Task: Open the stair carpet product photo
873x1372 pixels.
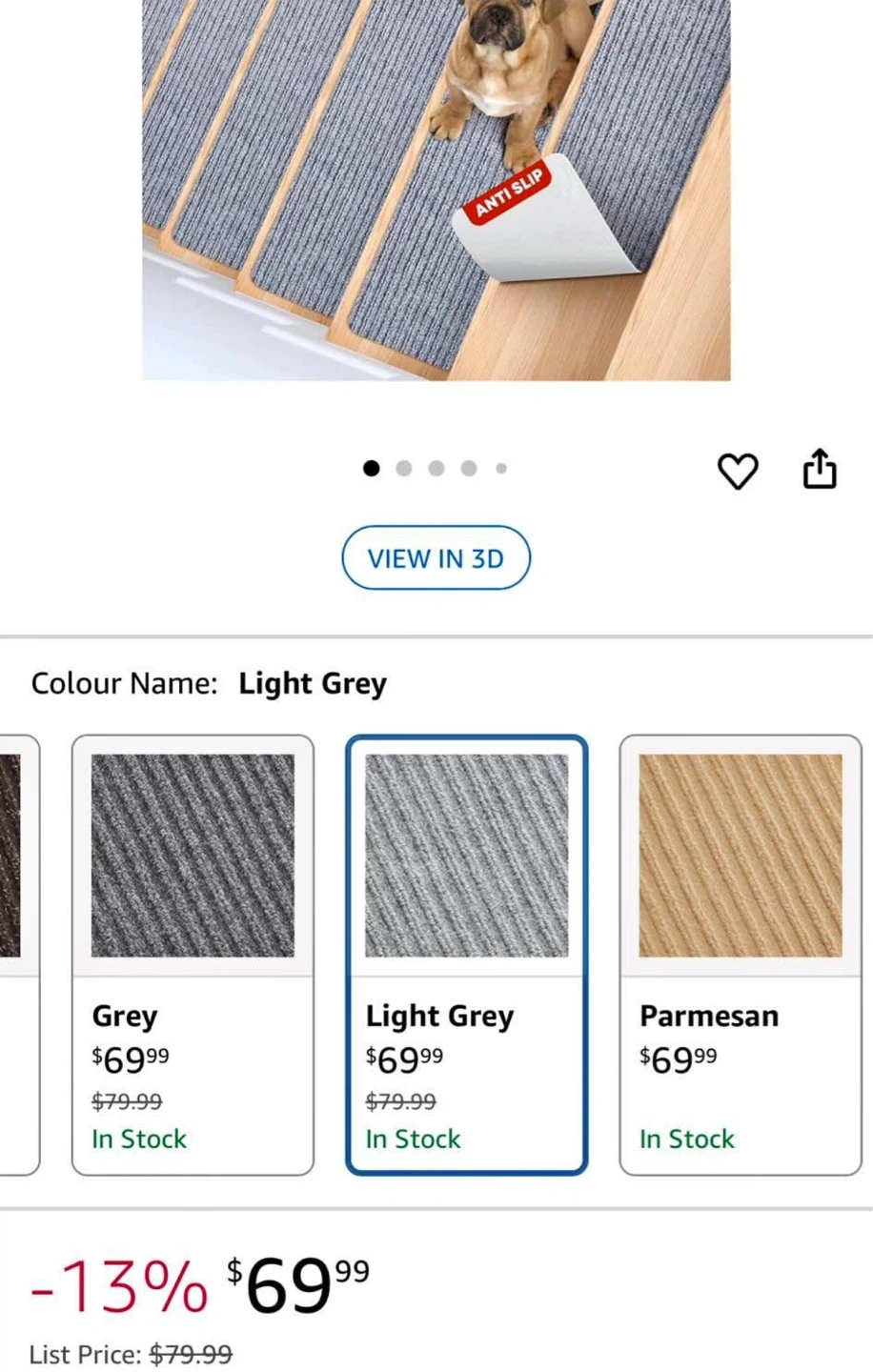Action: tap(436, 191)
